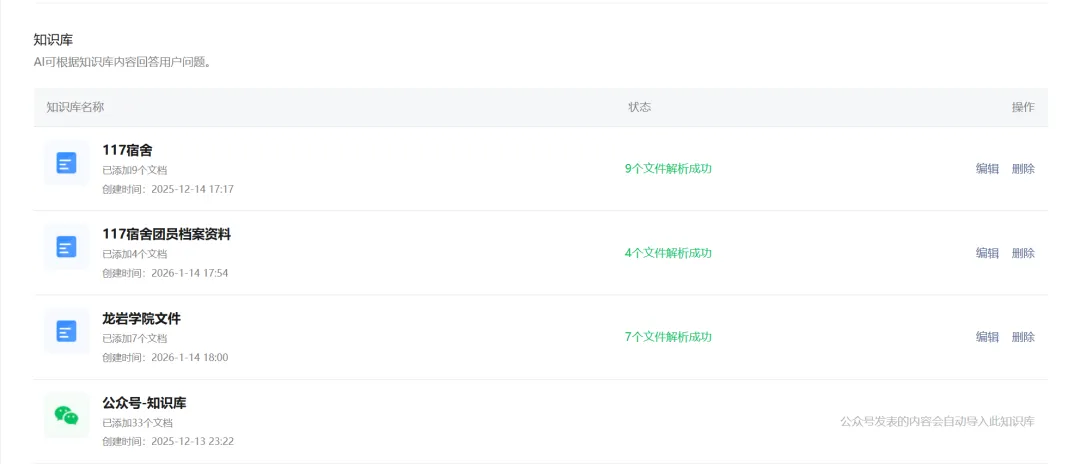Open the 公众号-知识库 title
The height and width of the screenshot is (464, 1080).
pos(144,403)
